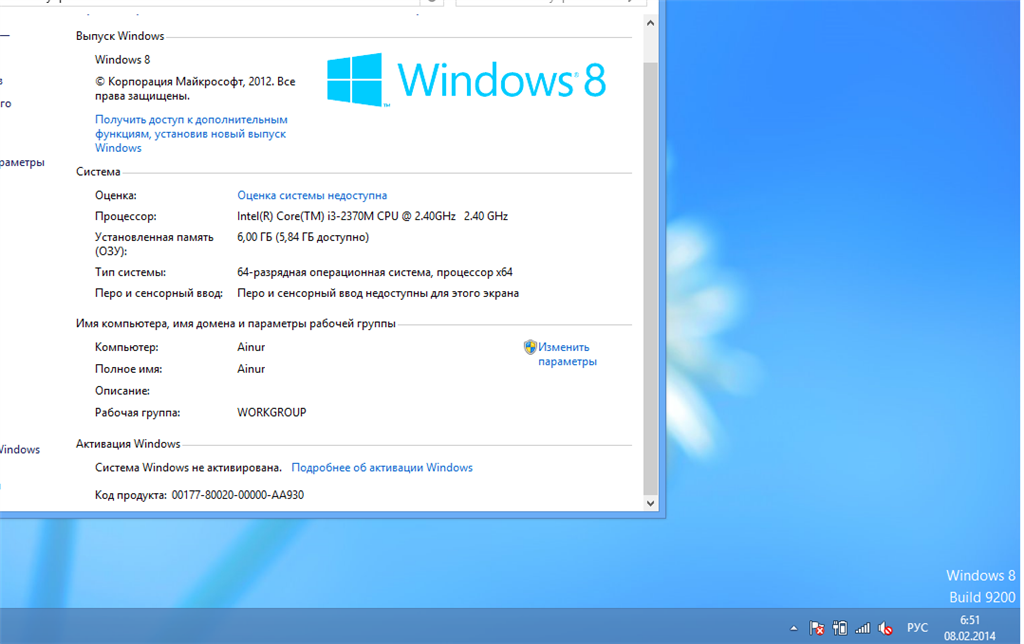Switch input language РУС indicator
Viewport: 1024px width, 644px height.
pyautogui.click(x=917, y=628)
